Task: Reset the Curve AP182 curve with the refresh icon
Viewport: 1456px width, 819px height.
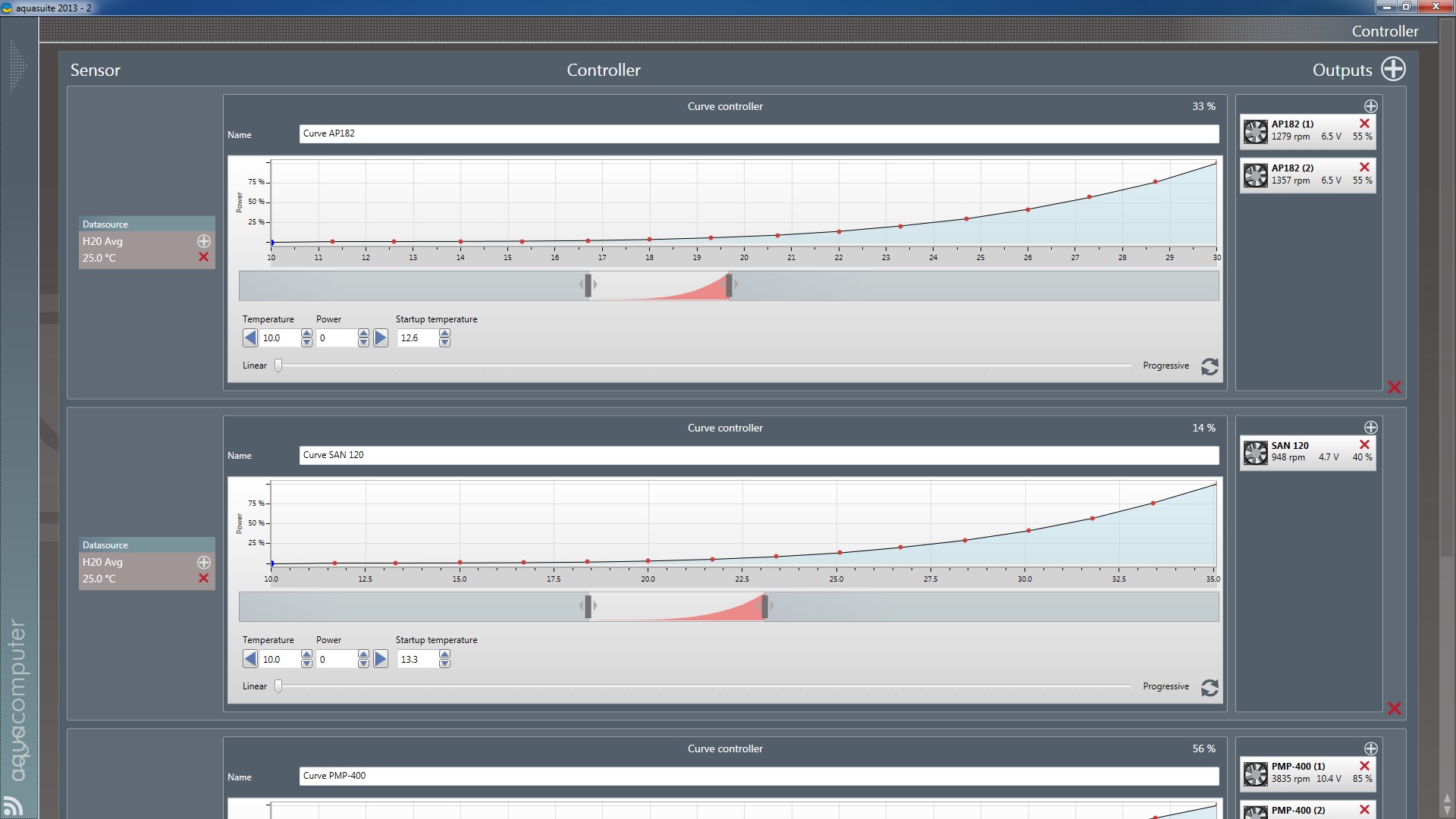Action: click(1210, 367)
